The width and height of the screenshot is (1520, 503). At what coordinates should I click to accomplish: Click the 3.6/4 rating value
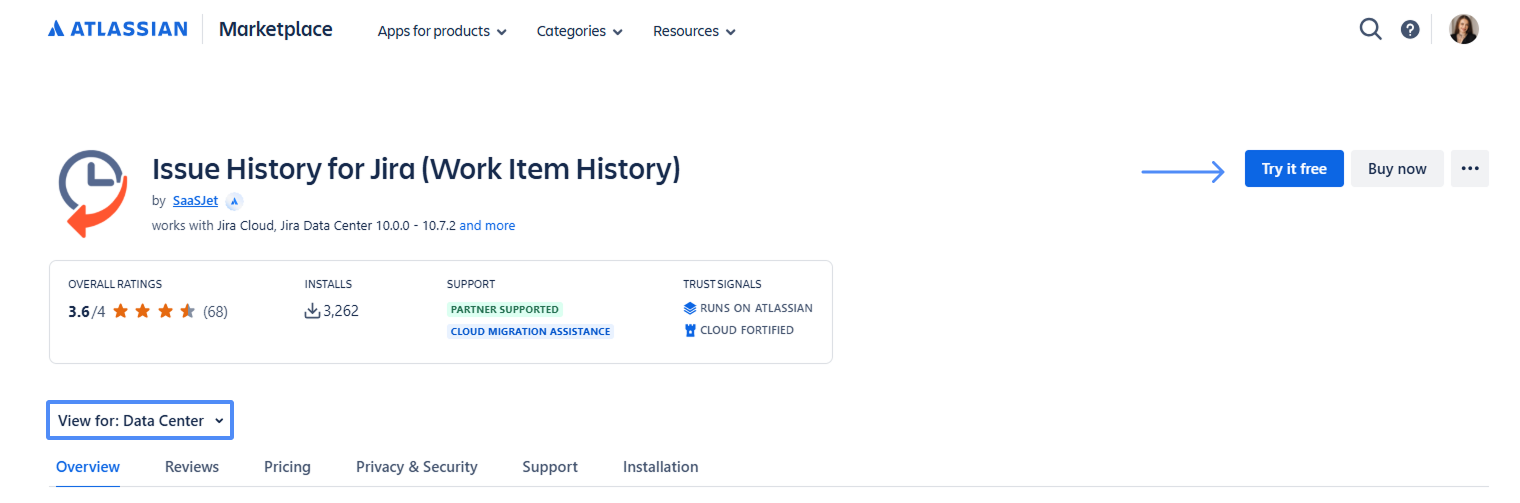pos(86,311)
